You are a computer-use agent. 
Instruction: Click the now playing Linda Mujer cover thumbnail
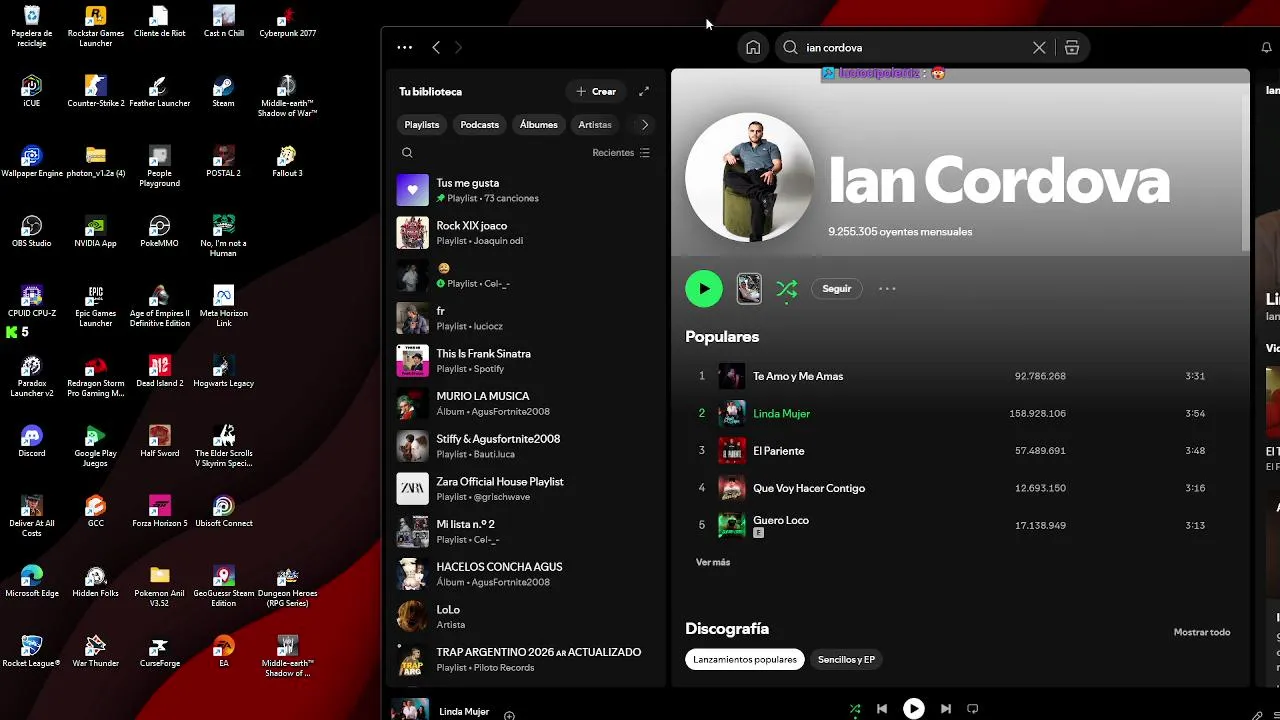click(410, 709)
